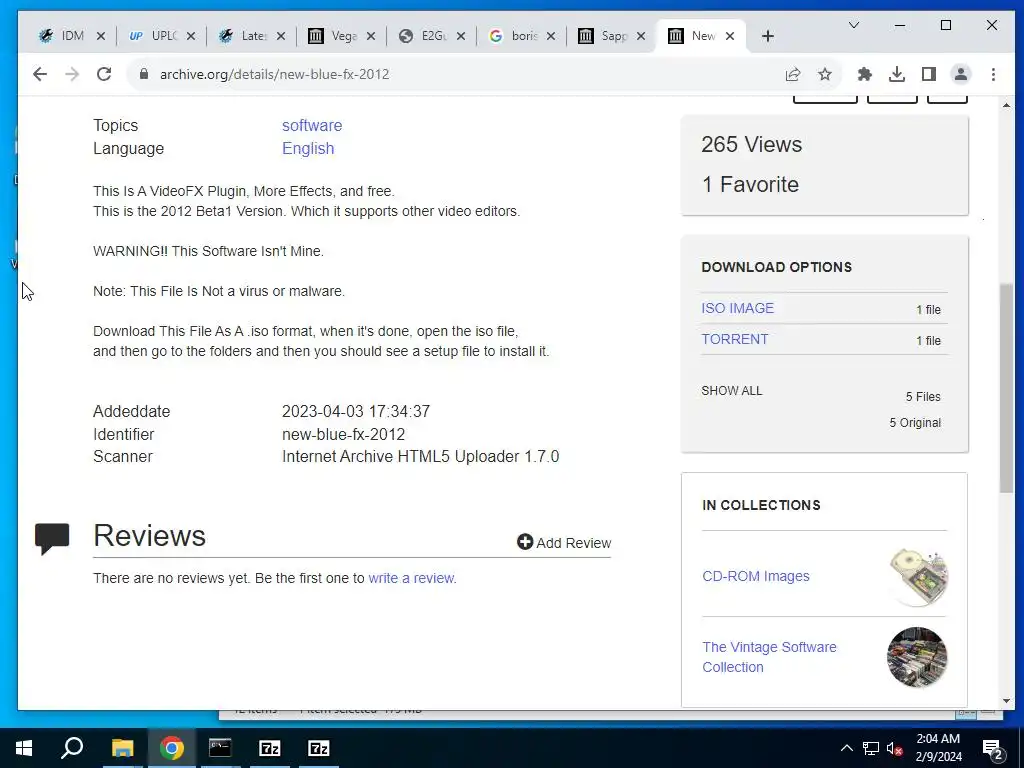Open second 7-Zip taskbar icon

pyautogui.click(x=319, y=748)
